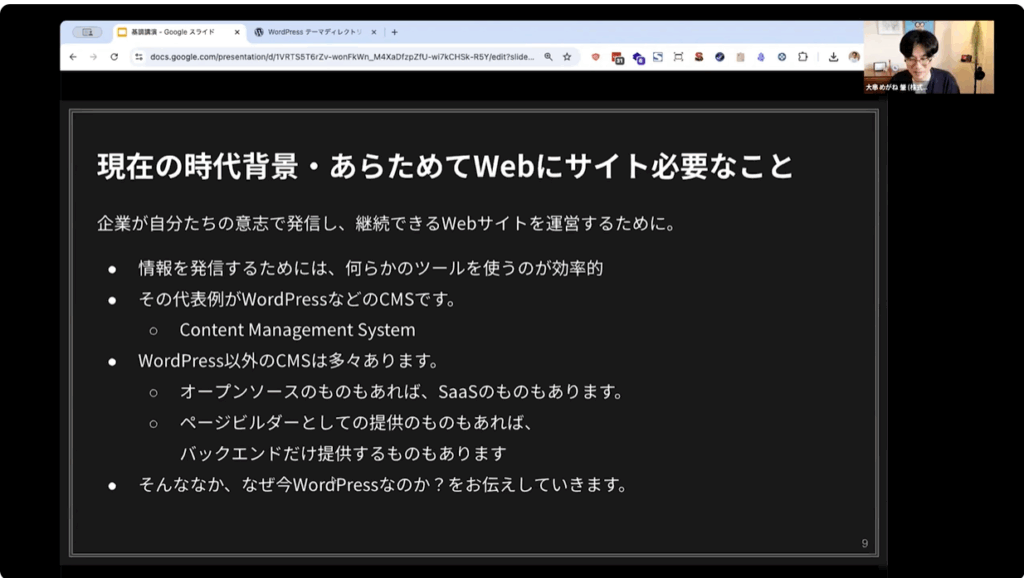Click the purple badge extension icon

(x=638, y=57)
